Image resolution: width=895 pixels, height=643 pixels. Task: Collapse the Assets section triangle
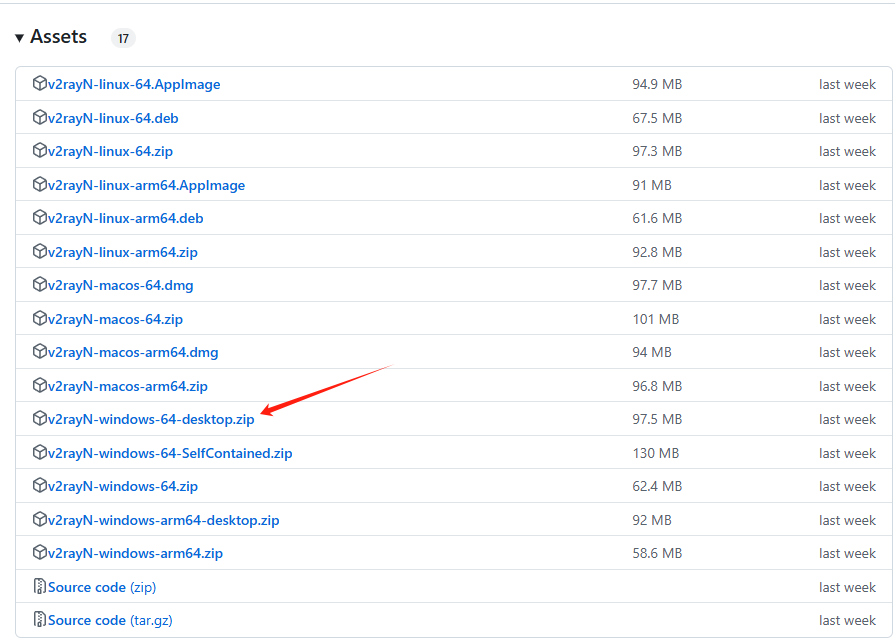tap(19, 38)
